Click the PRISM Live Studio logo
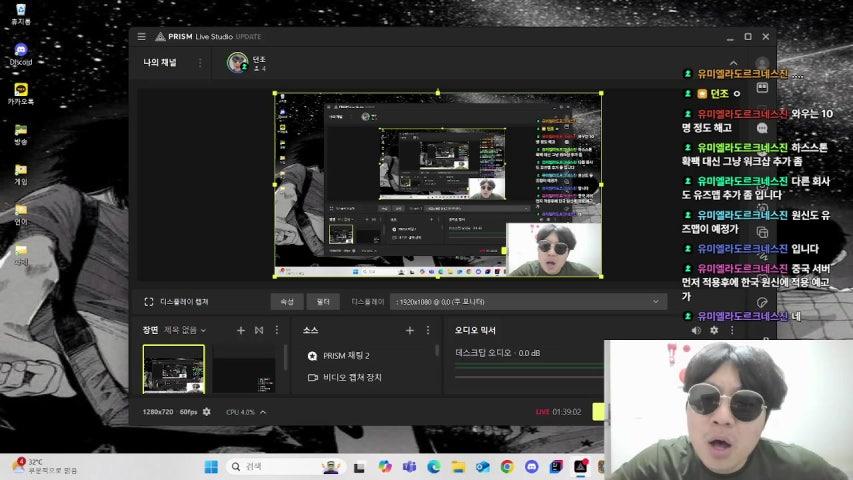The width and height of the screenshot is (853, 480). pyautogui.click(x=160, y=36)
